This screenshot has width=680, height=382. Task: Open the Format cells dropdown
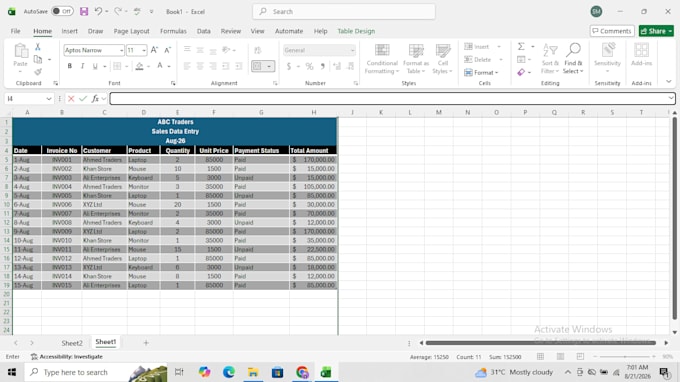point(481,72)
